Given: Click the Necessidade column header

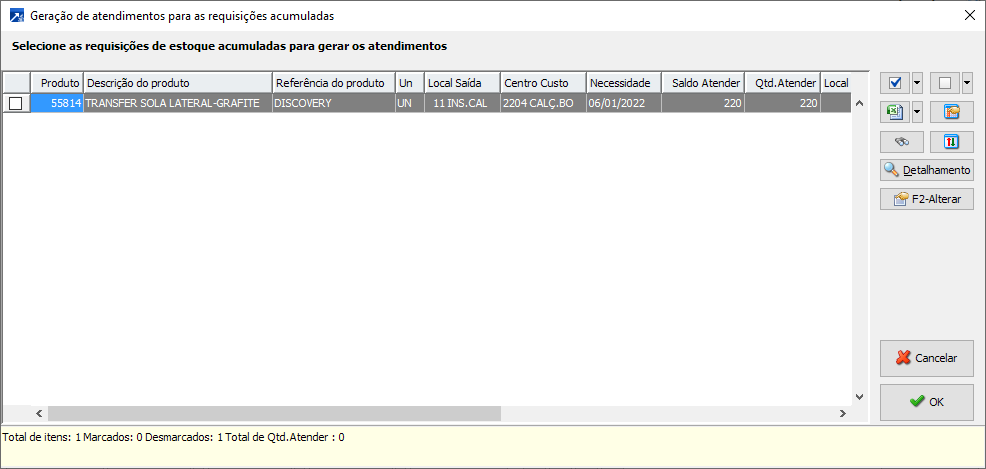Looking at the screenshot, I should point(623,83).
